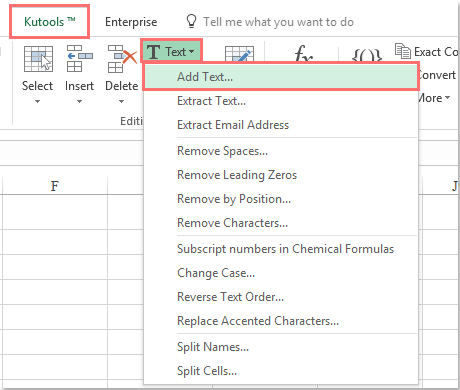Select Reverse Text Order...
This screenshot has width=460, height=390.
coord(281,297)
